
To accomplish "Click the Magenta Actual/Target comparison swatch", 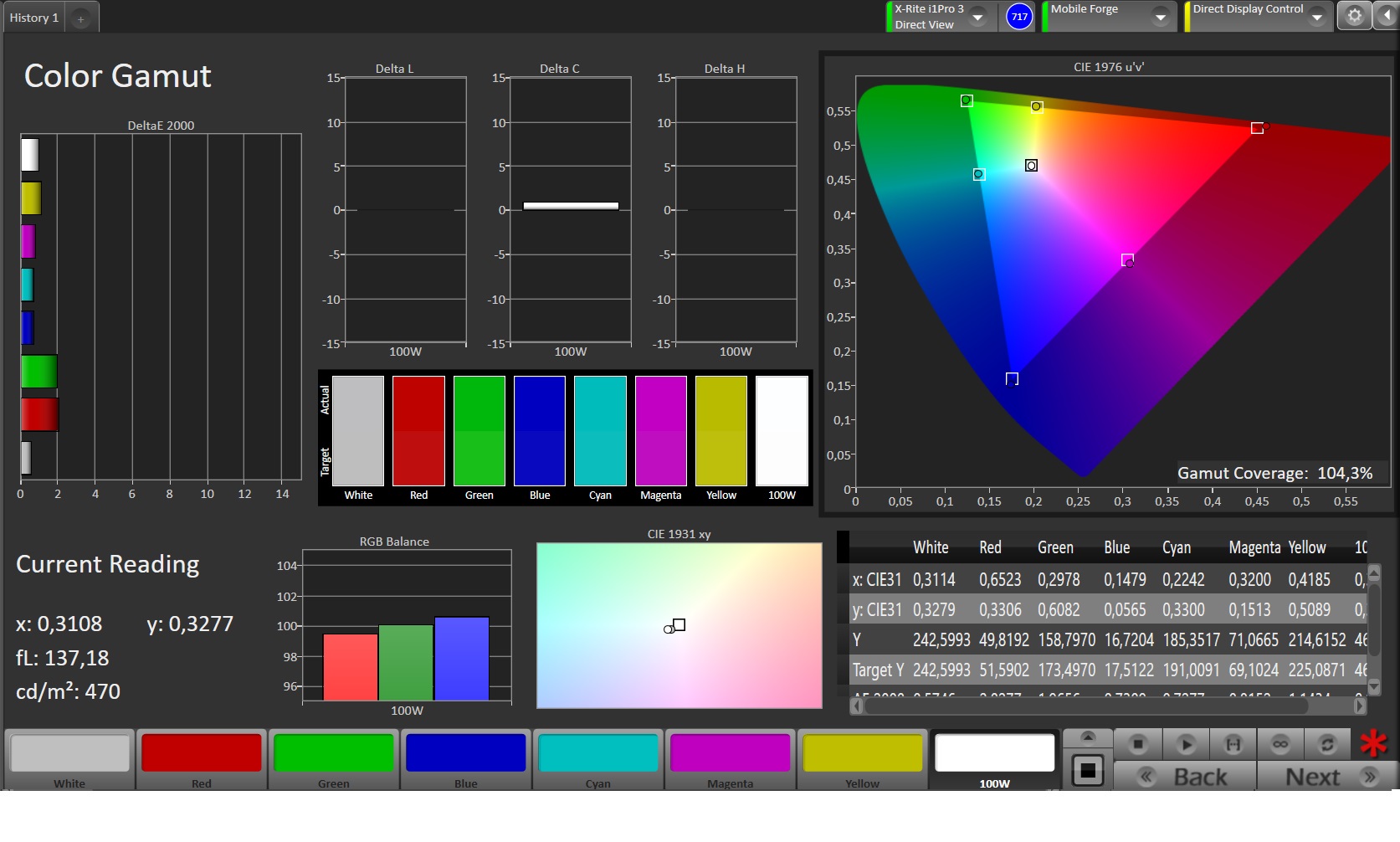I will pyautogui.click(x=661, y=430).
